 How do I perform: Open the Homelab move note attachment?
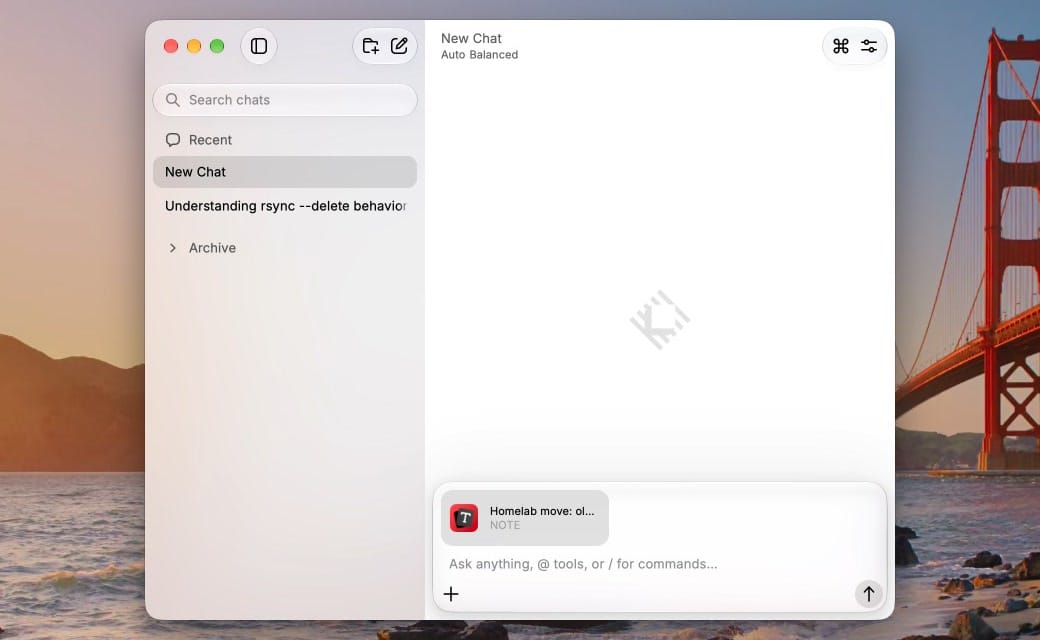pyautogui.click(x=525, y=518)
